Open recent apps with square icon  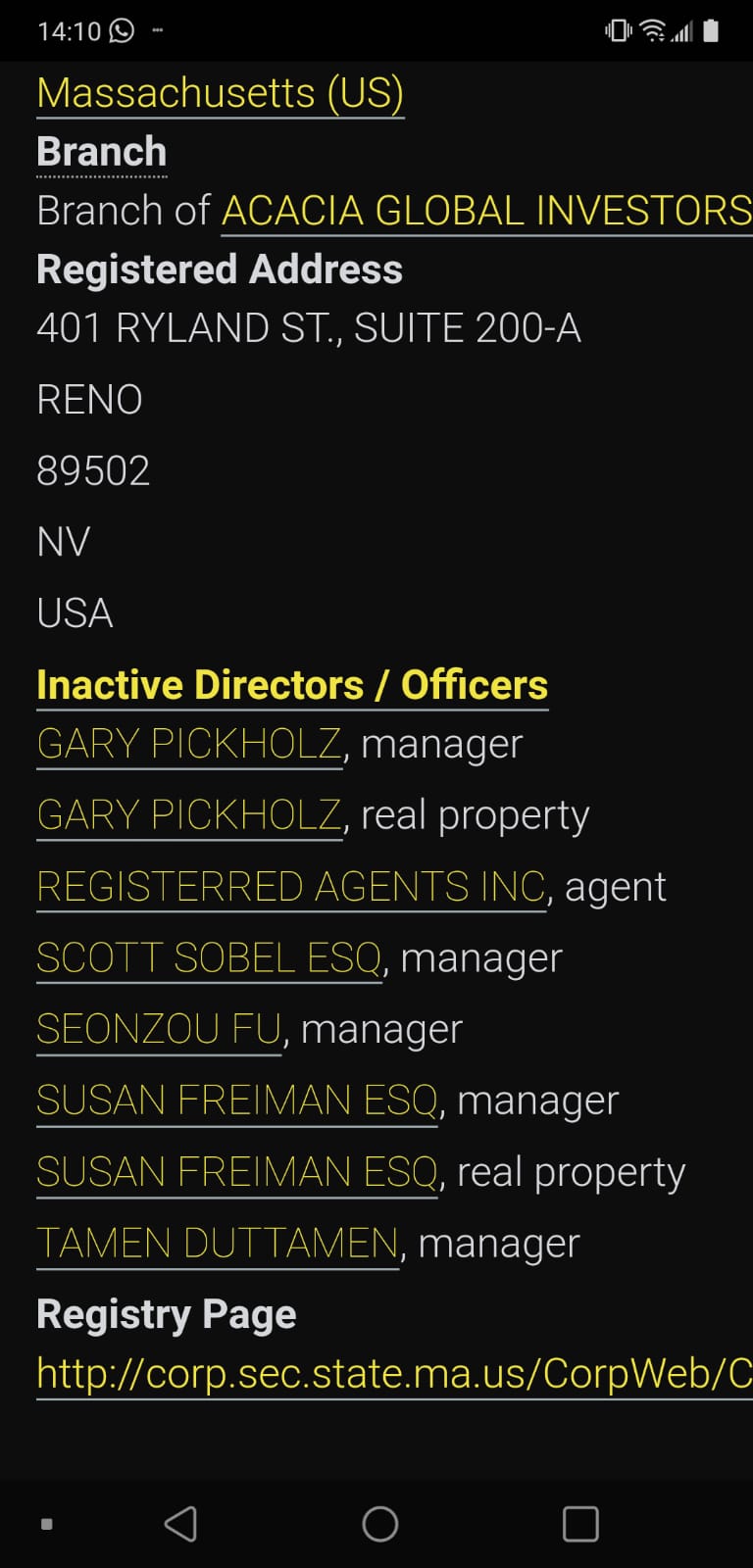(x=580, y=1524)
